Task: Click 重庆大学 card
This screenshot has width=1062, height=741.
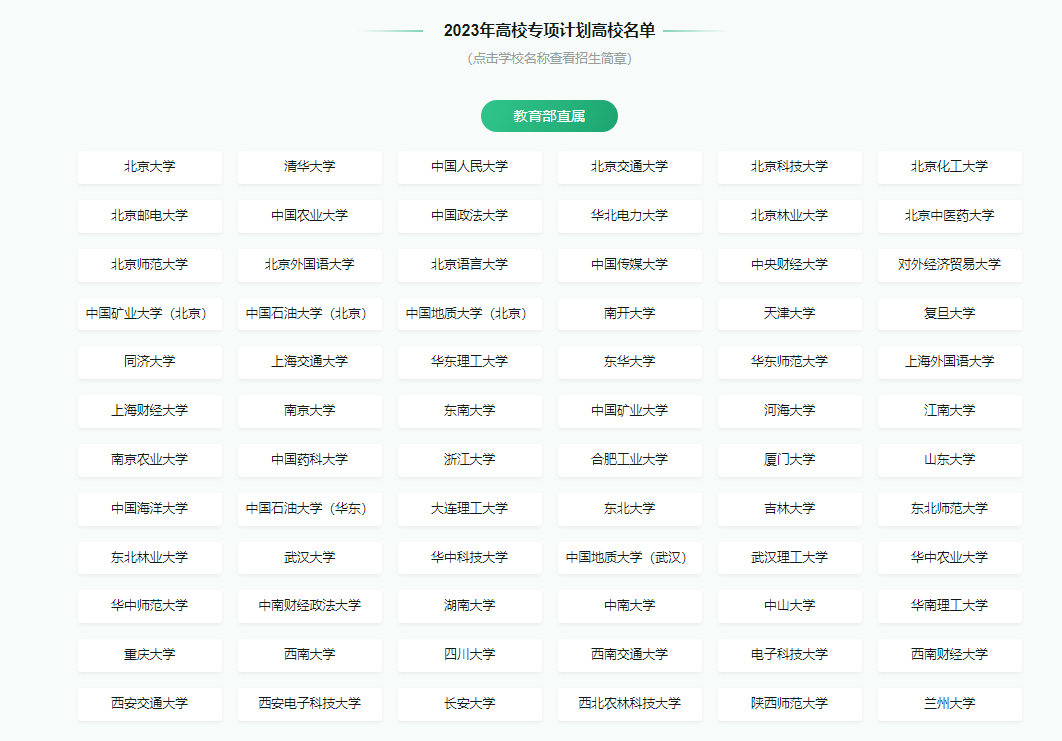Action: (x=150, y=655)
